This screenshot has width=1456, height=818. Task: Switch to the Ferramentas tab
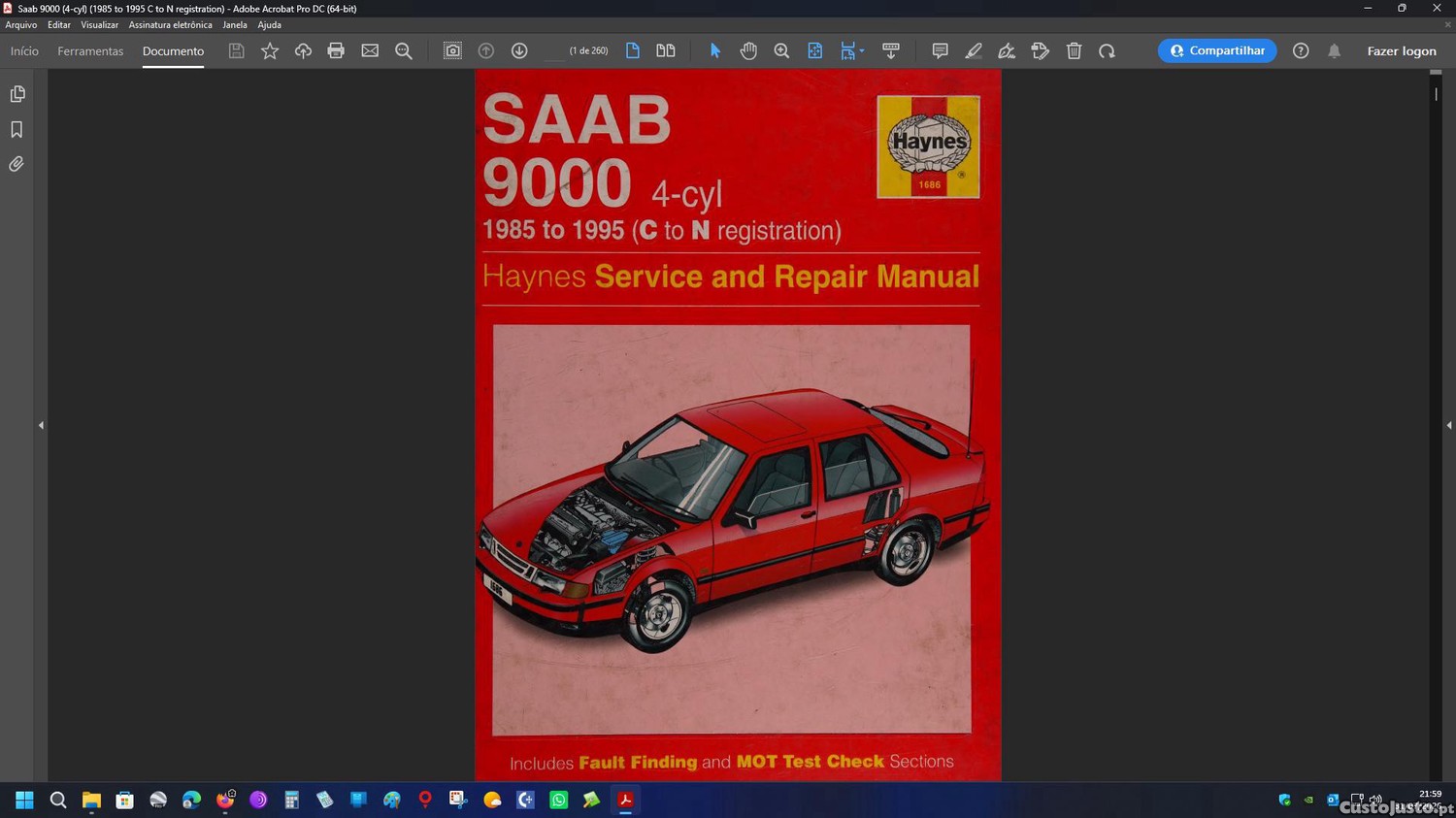pyautogui.click(x=90, y=51)
